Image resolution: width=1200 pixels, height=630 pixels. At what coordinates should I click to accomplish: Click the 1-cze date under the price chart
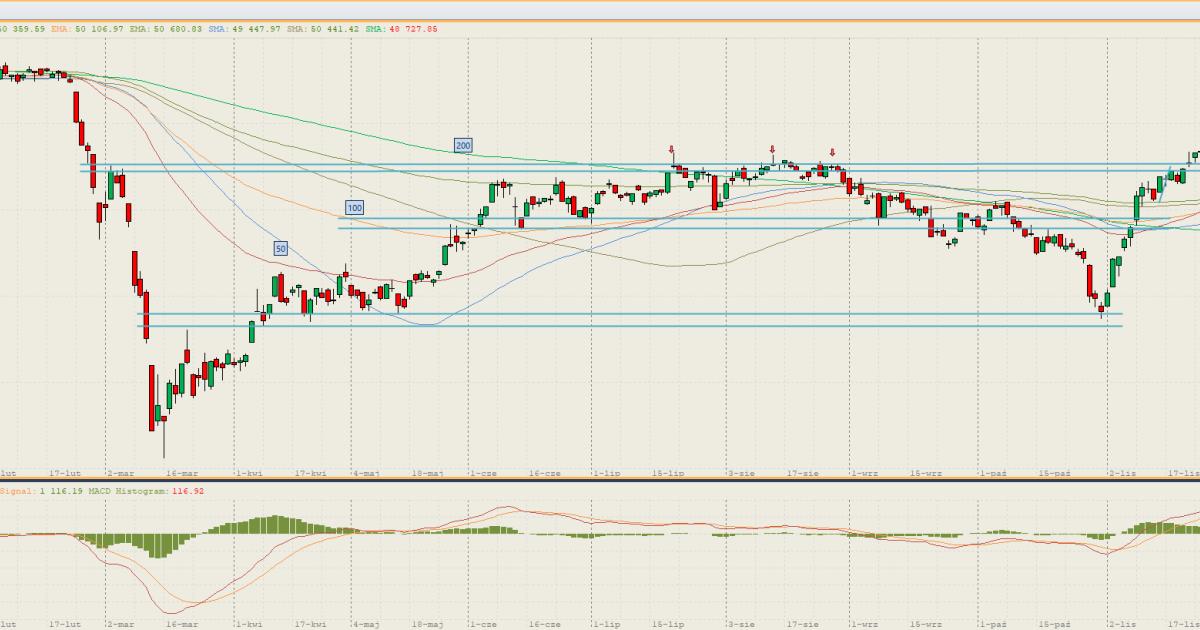(x=484, y=471)
